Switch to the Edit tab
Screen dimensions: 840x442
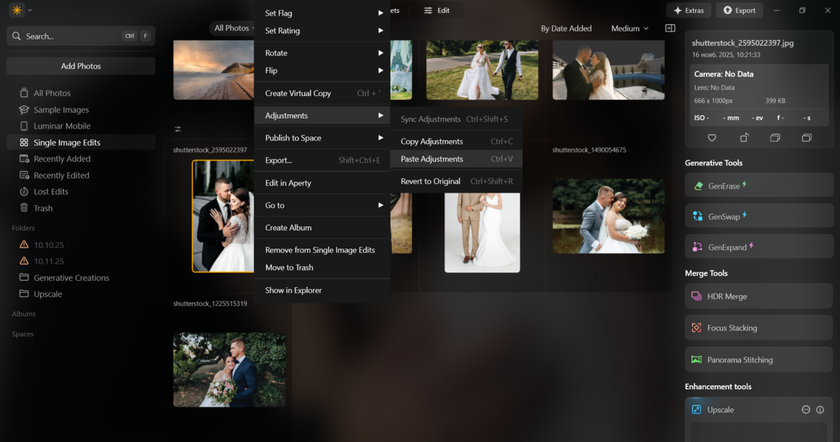tap(437, 10)
